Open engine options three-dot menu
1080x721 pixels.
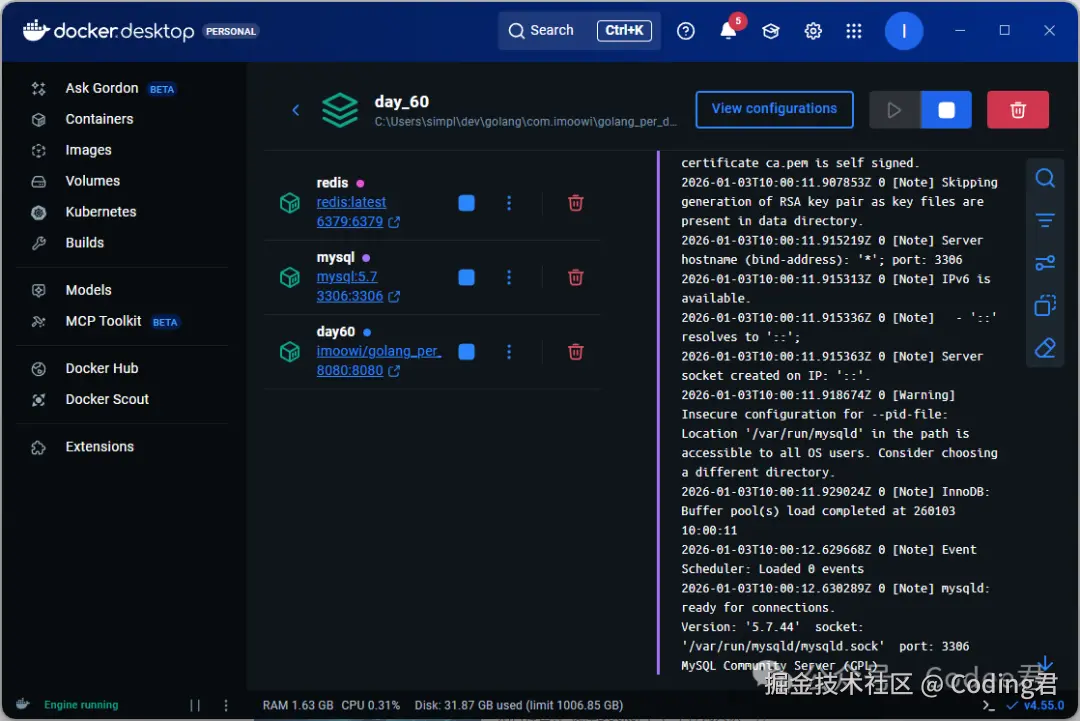(x=226, y=705)
